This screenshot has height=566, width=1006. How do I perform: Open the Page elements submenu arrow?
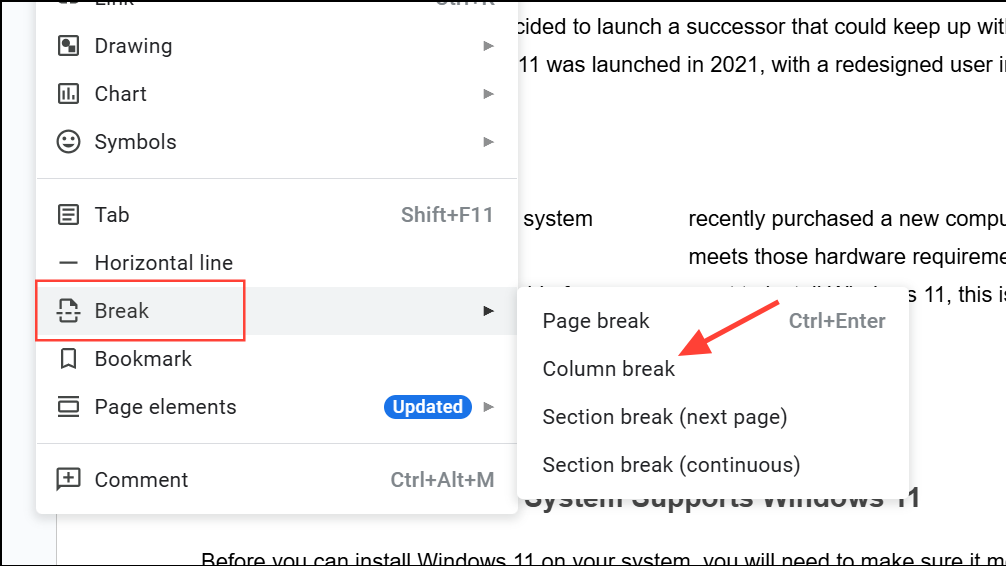pyautogui.click(x=488, y=407)
